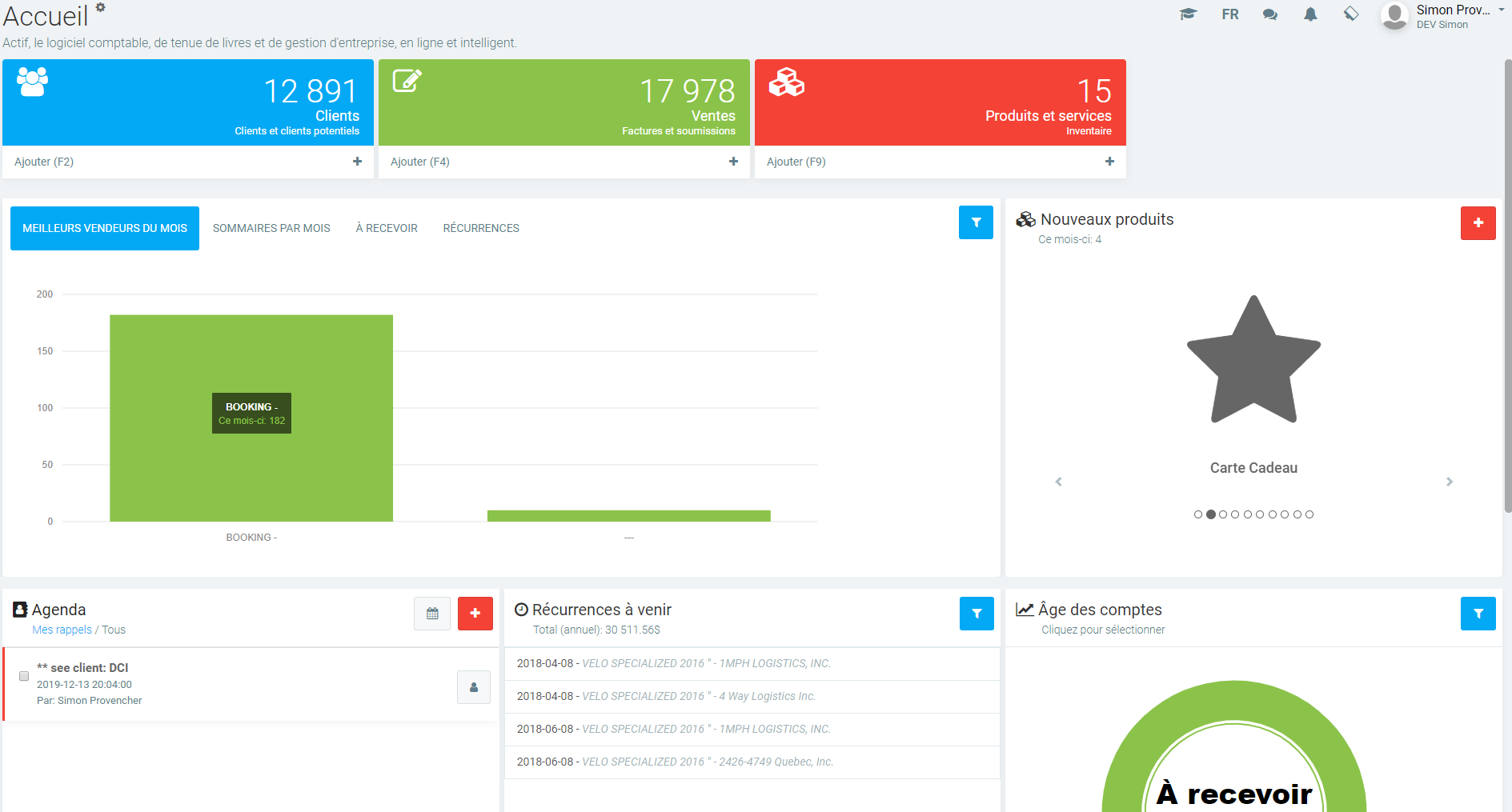Click the gear icon beside Accueil
The height and width of the screenshot is (812, 1512).
click(x=101, y=7)
